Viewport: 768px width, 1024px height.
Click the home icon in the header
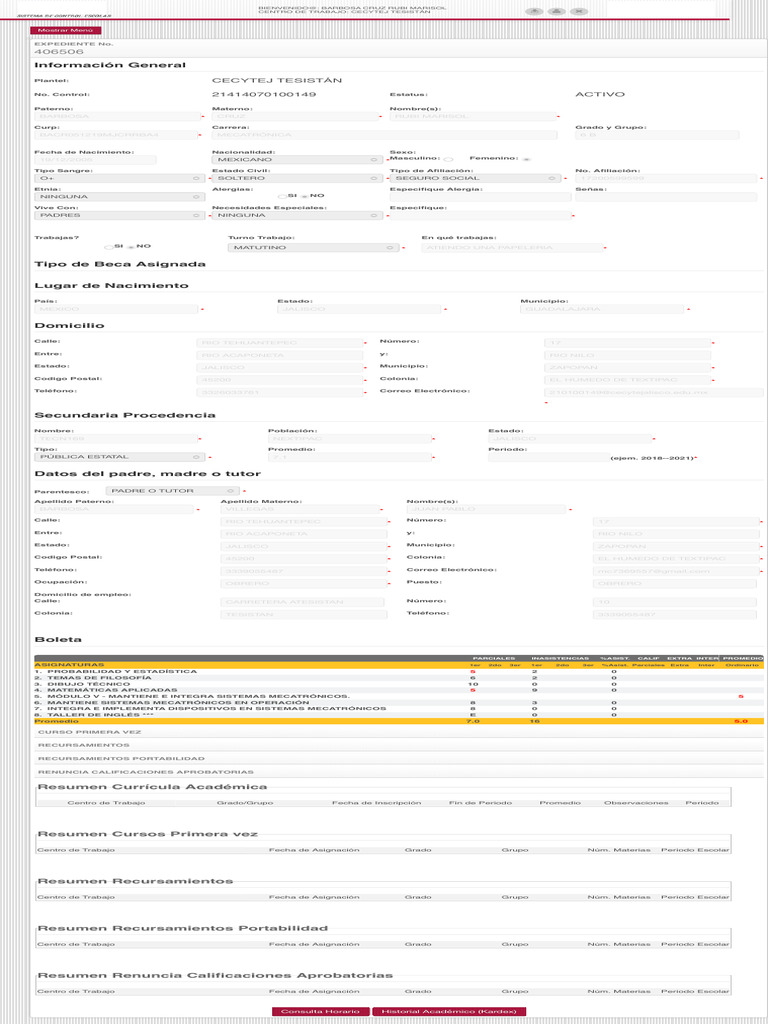(x=534, y=12)
